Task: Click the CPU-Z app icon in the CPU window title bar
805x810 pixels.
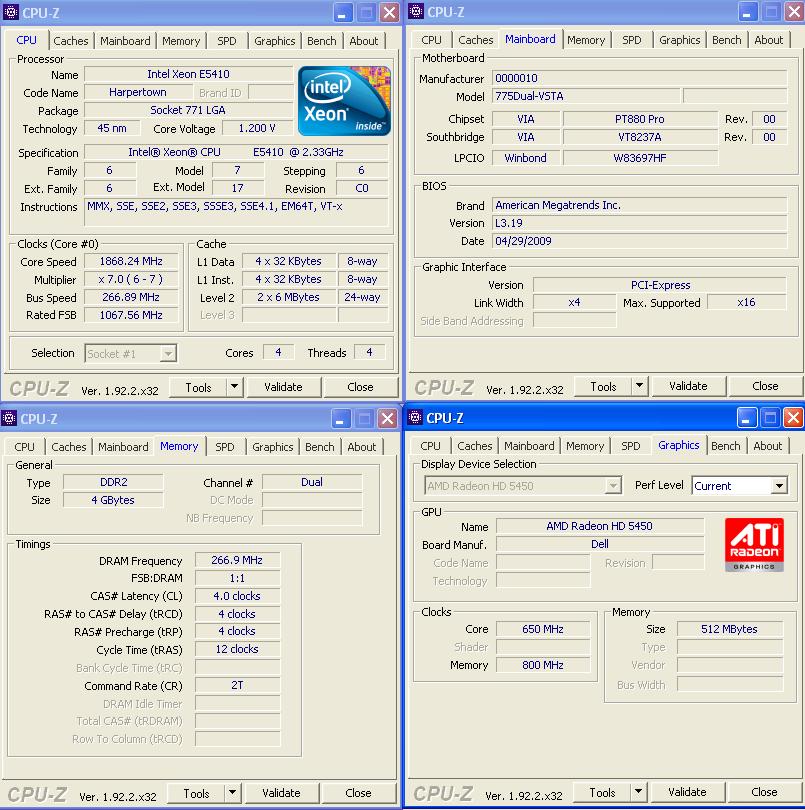Action: point(10,12)
